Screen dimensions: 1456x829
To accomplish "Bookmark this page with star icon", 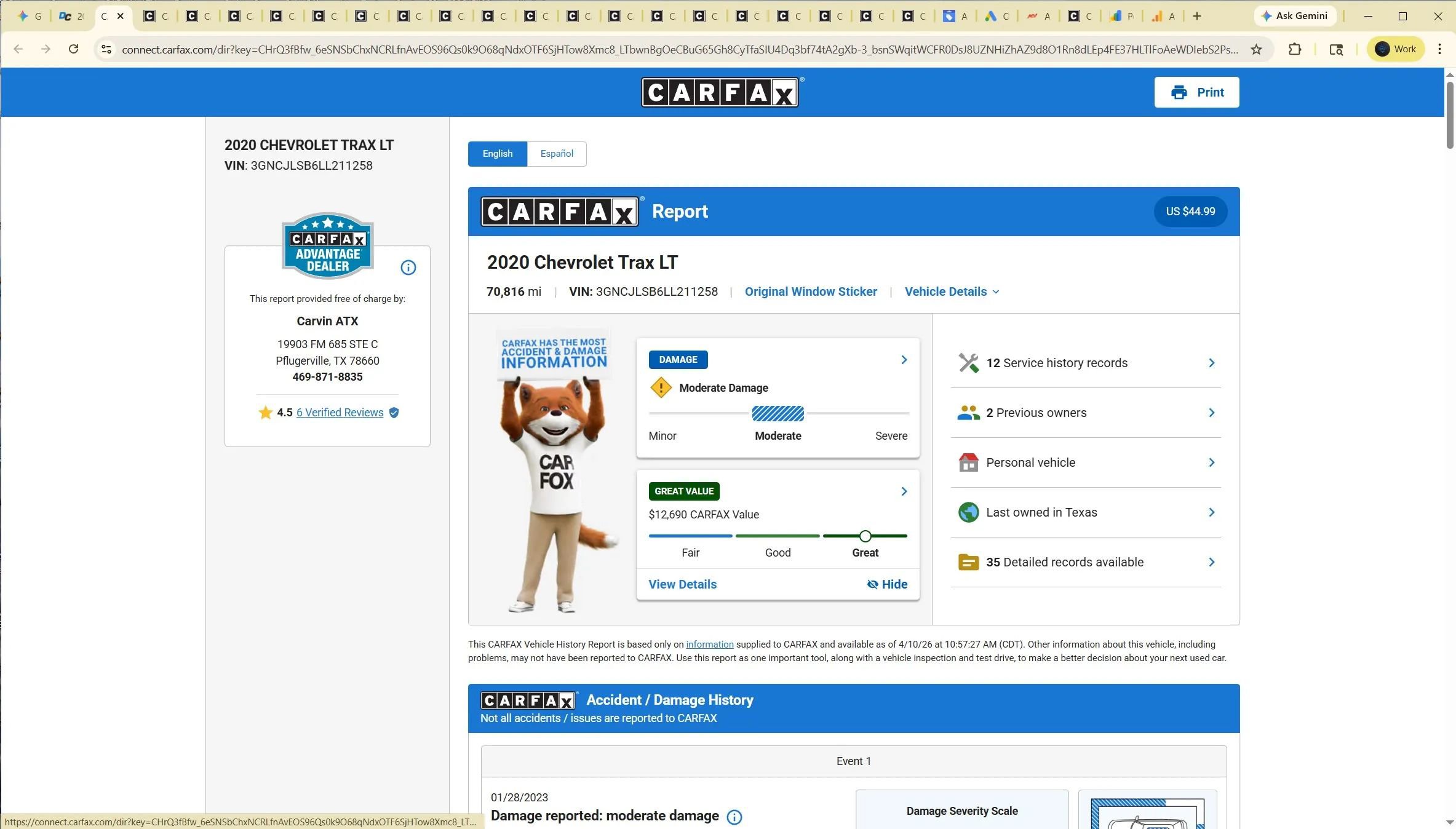I will 1256,49.
